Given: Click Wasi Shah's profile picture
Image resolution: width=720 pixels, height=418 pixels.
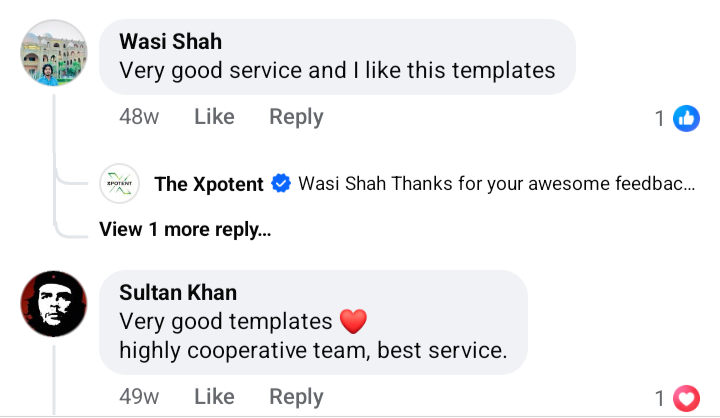Looking at the screenshot, I should 53,53.
